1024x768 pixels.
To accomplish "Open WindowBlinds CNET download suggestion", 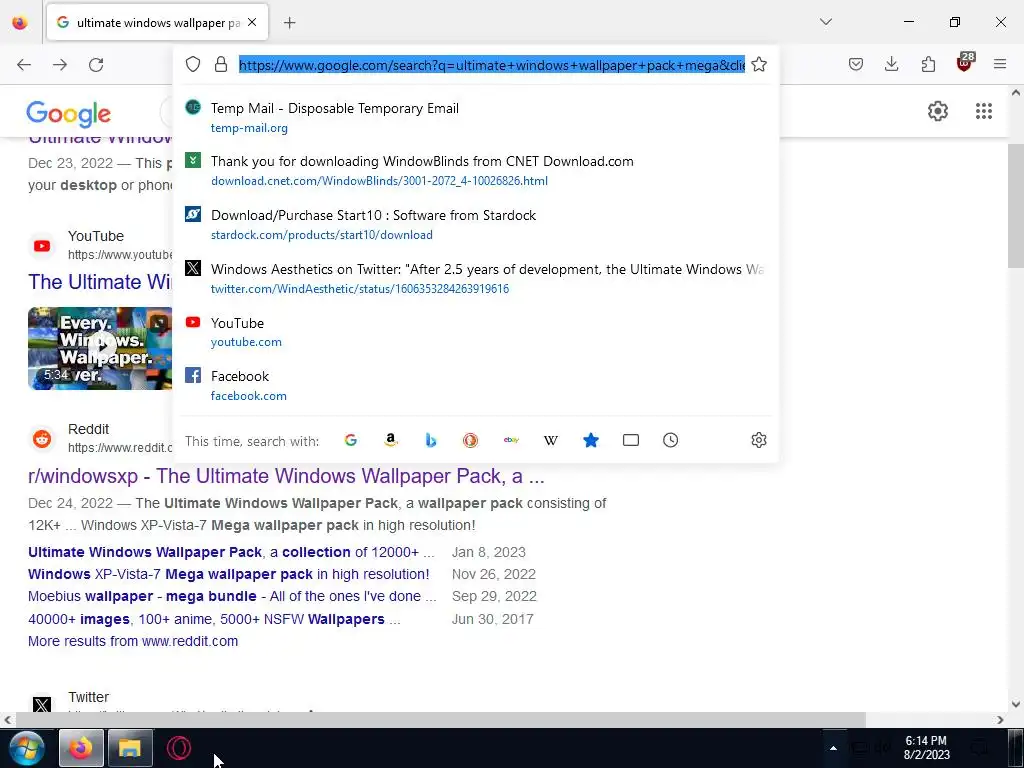I will [x=475, y=170].
